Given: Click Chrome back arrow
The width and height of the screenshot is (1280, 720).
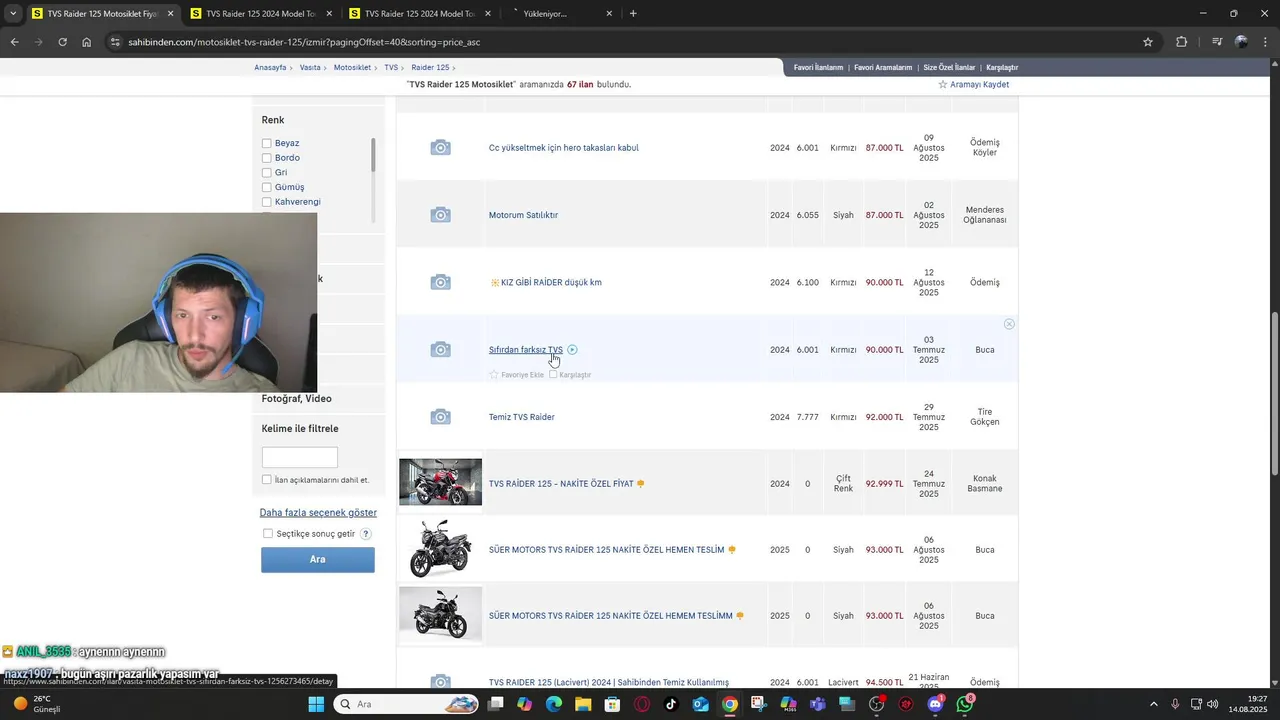Looking at the screenshot, I should click(14, 42).
